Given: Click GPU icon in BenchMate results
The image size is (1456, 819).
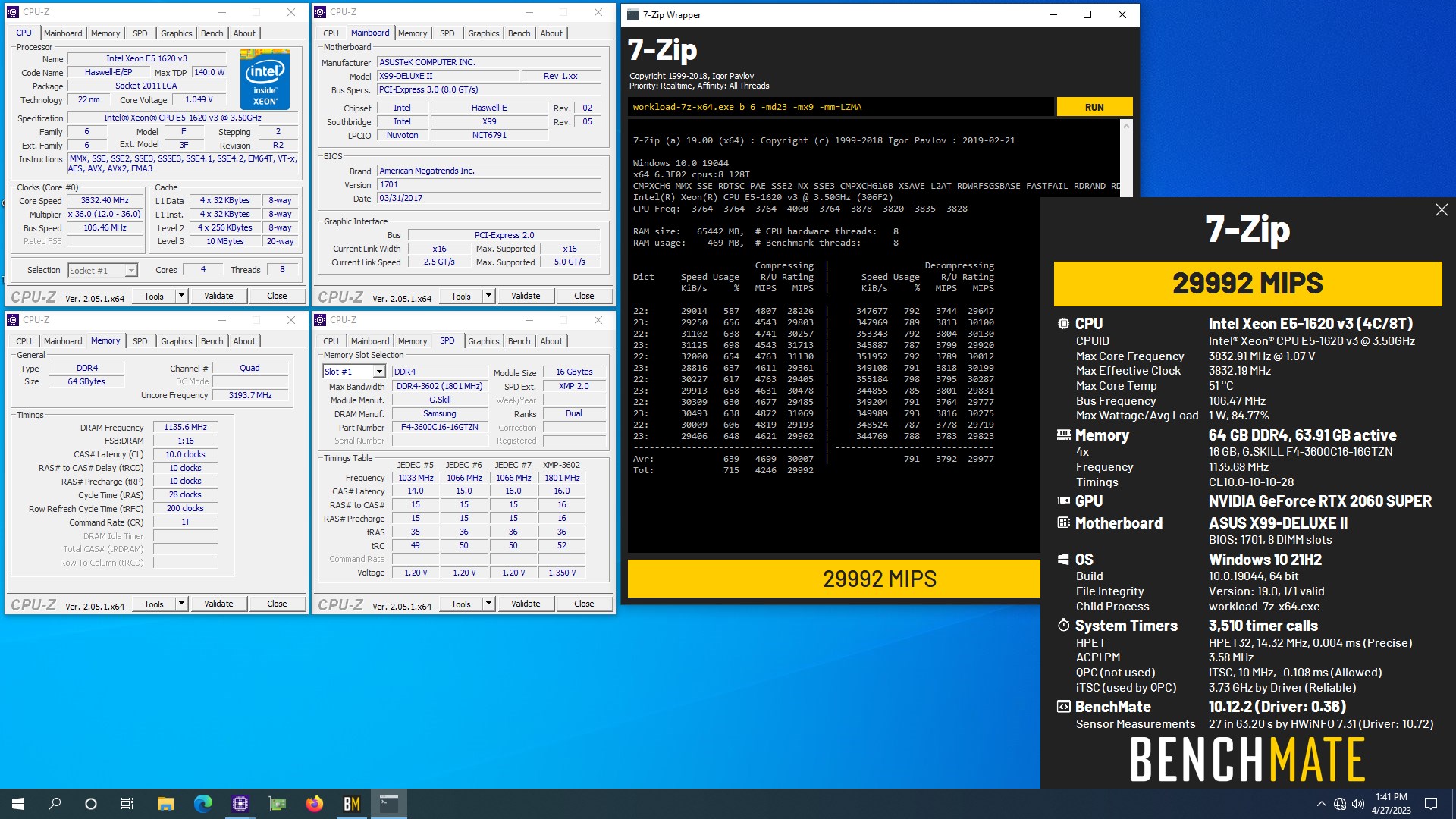Looking at the screenshot, I should point(1063,501).
